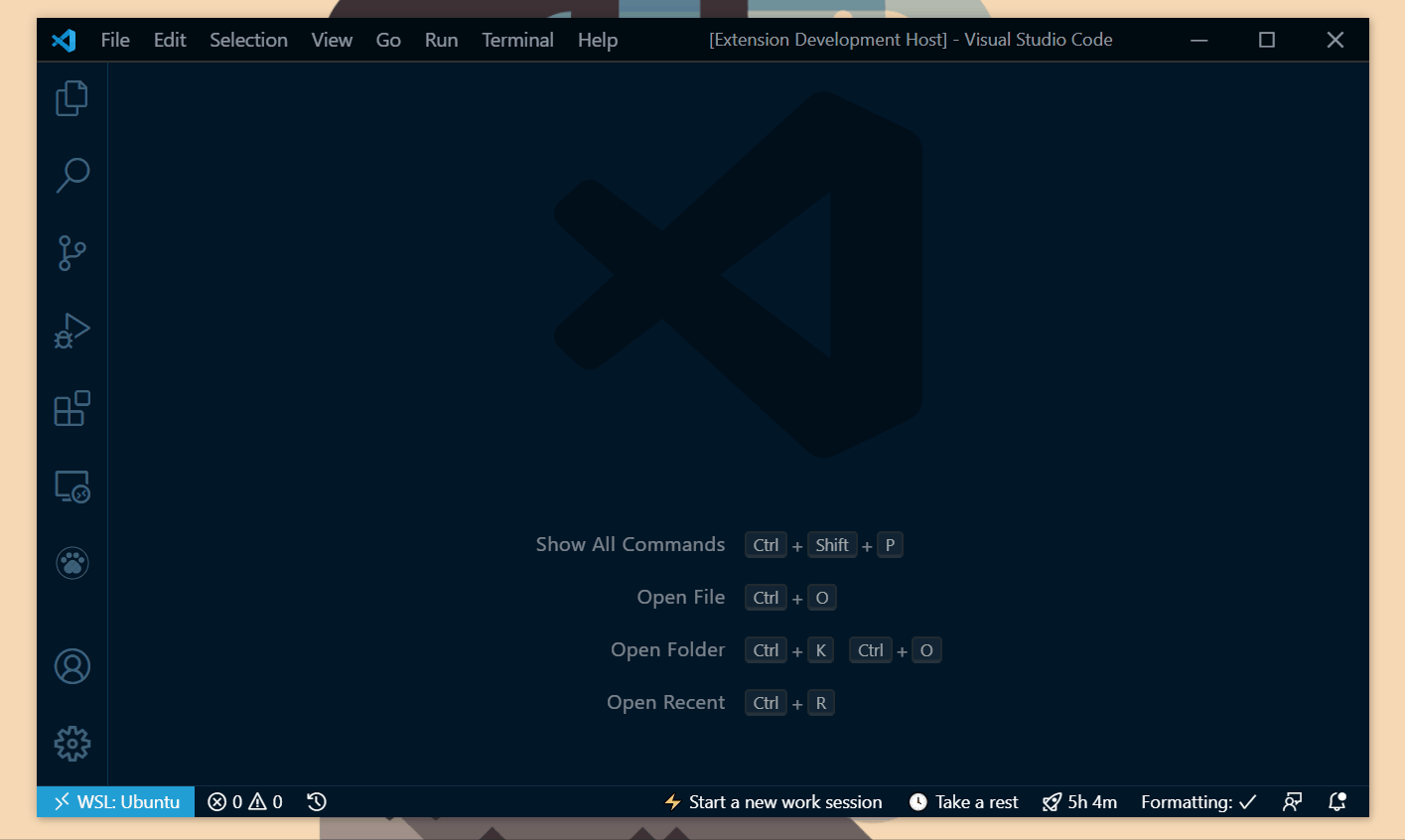
Task: Click the Shift key hint badge
Action: [x=832, y=545]
